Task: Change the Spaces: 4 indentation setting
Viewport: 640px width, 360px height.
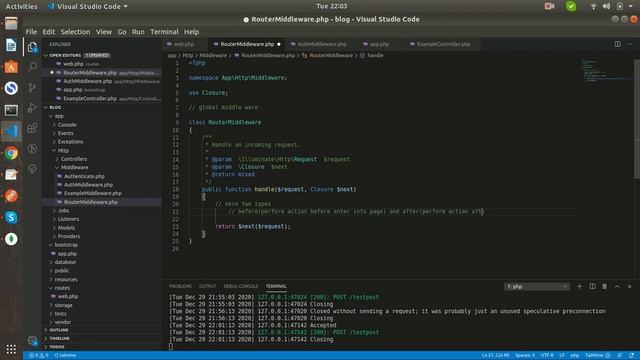Action: pyautogui.click(x=525, y=356)
